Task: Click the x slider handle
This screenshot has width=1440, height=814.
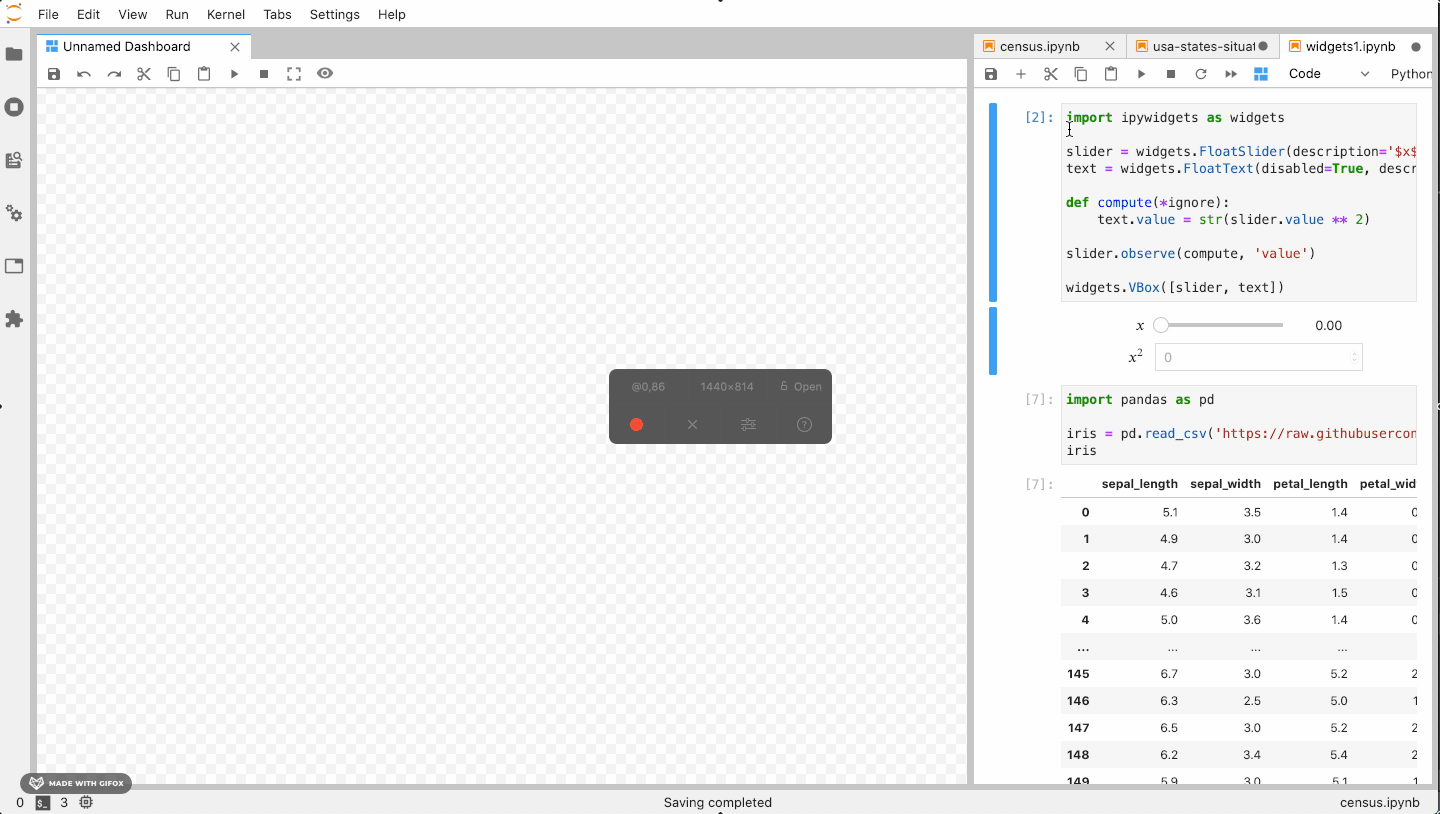Action: pos(1161,325)
